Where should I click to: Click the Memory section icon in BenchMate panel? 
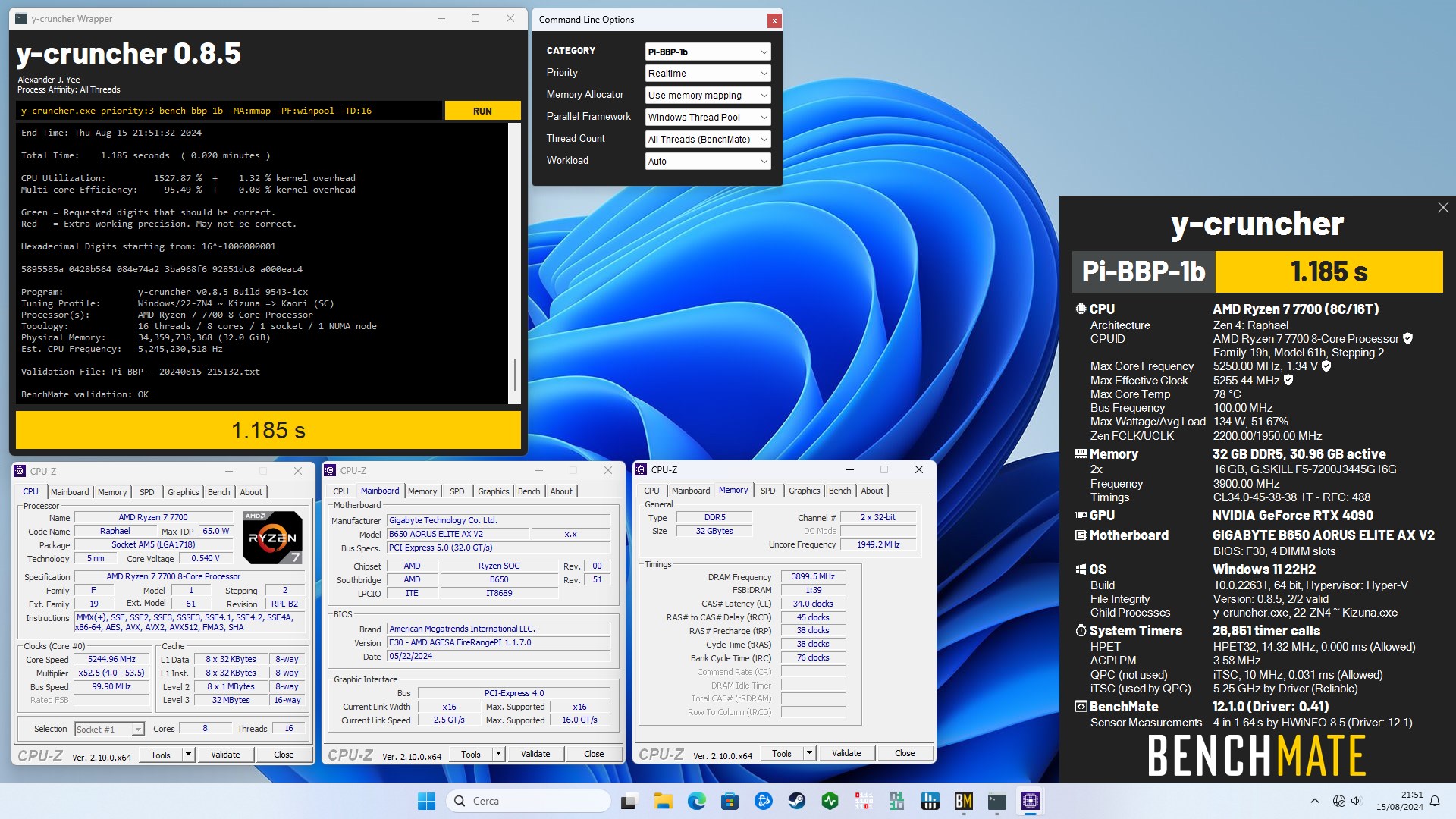click(x=1081, y=453)
